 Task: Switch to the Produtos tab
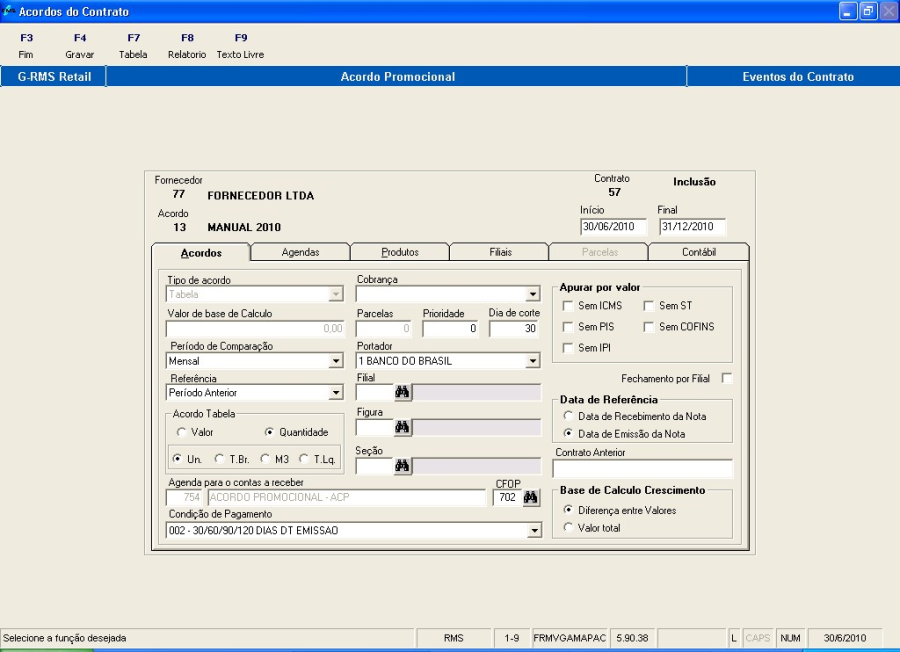(x=399, y=253)
